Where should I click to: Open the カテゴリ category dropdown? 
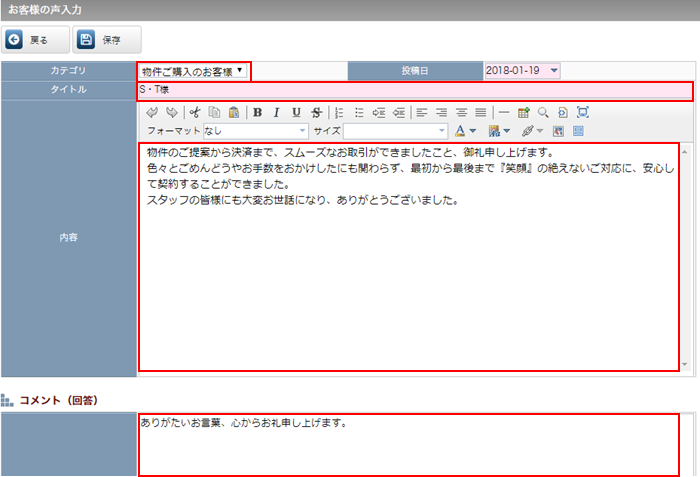(x=193, y=71)
